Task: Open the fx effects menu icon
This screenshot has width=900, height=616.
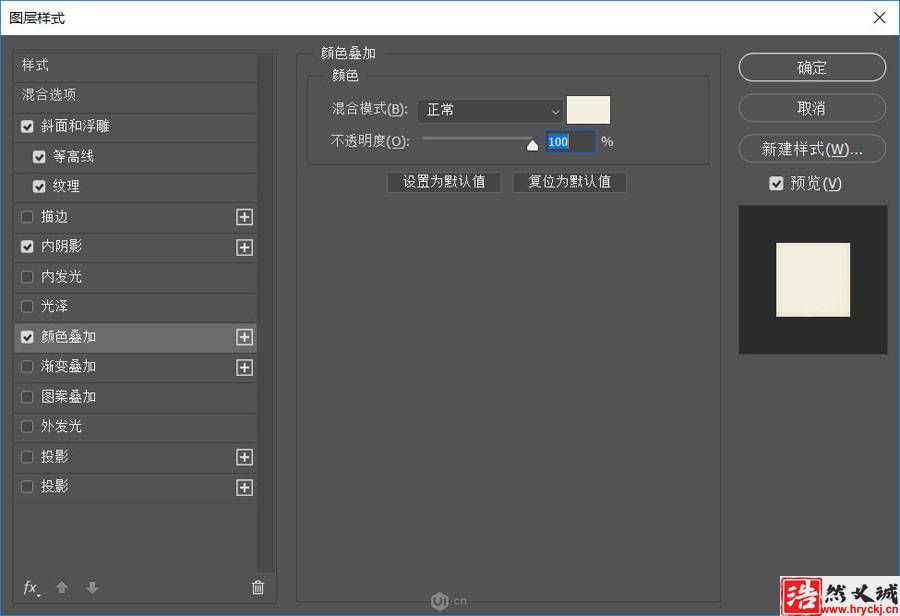Action: (31, 588)
